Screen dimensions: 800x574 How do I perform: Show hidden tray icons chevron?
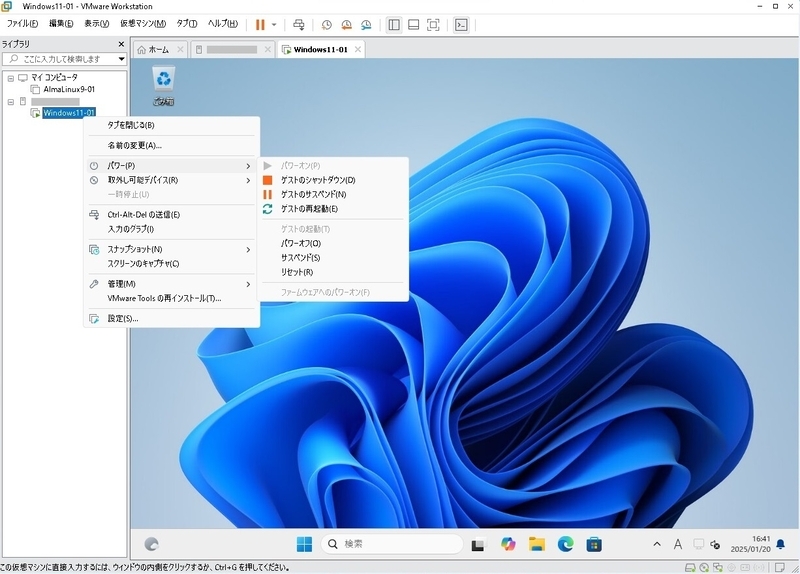click(x=657, y=544)
